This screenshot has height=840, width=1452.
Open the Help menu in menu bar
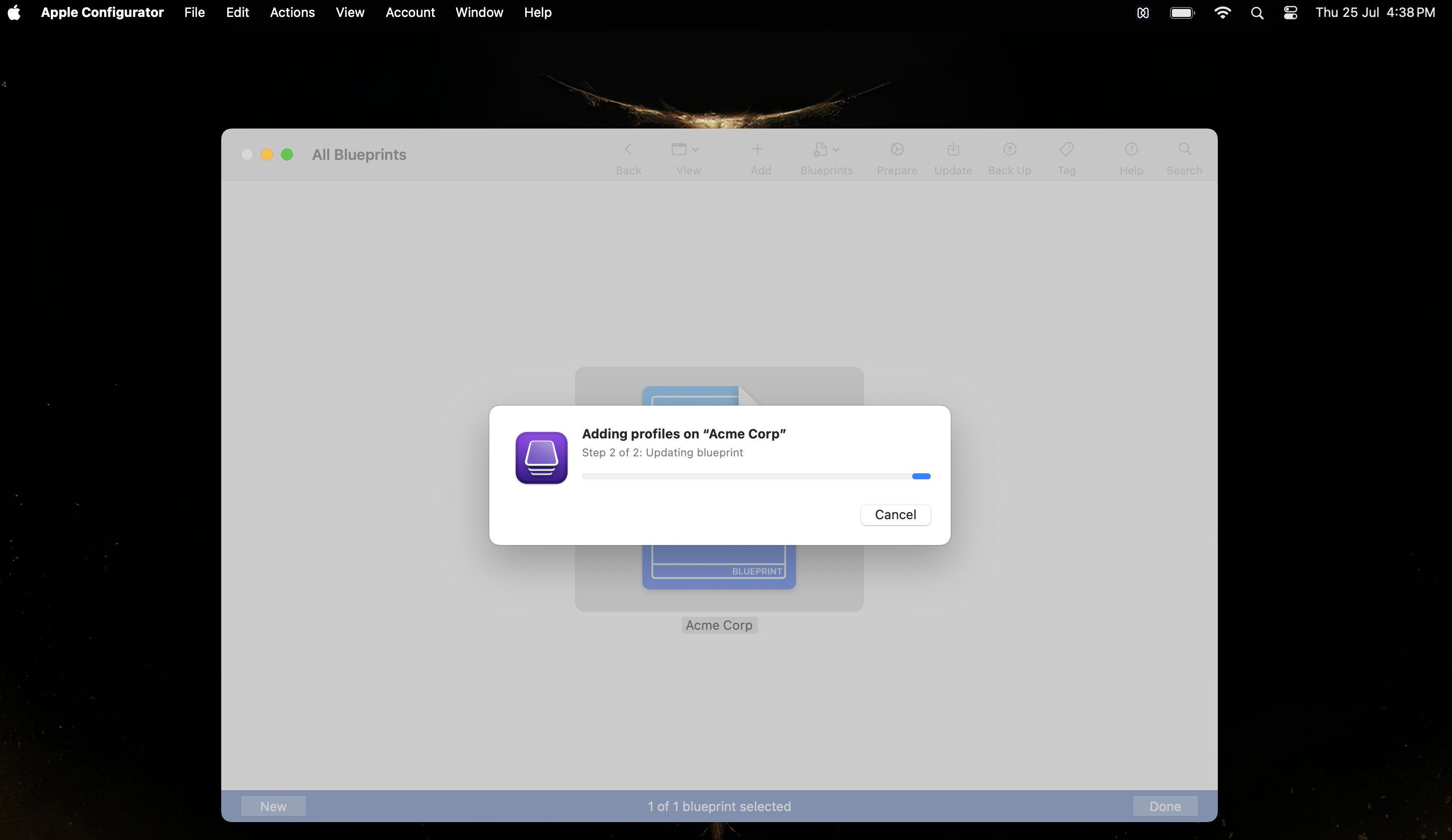pos(538,12)
